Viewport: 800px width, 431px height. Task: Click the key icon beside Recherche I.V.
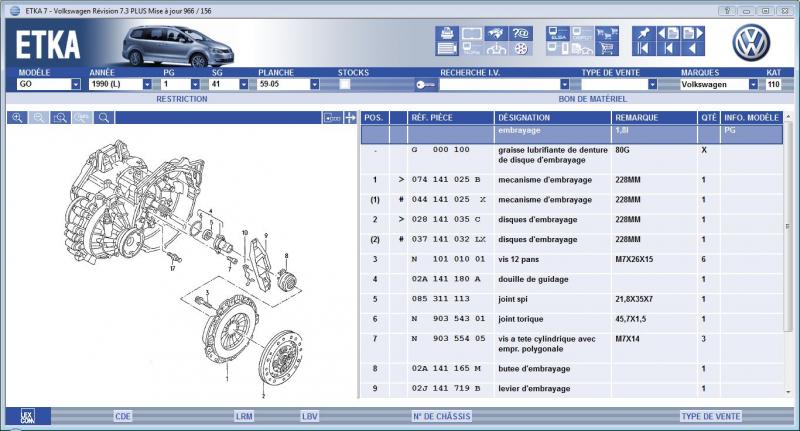pos(425,85)
